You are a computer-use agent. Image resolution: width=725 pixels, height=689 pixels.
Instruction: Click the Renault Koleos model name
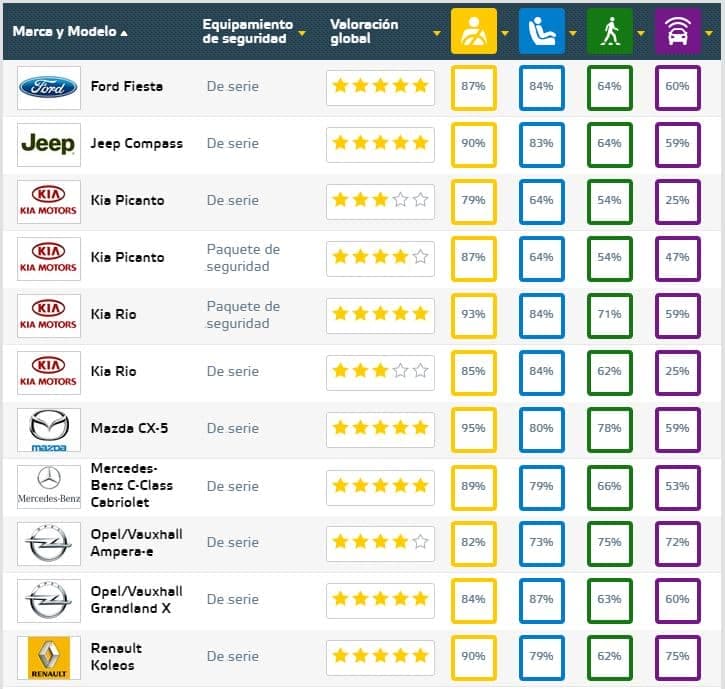coord(116,657)
